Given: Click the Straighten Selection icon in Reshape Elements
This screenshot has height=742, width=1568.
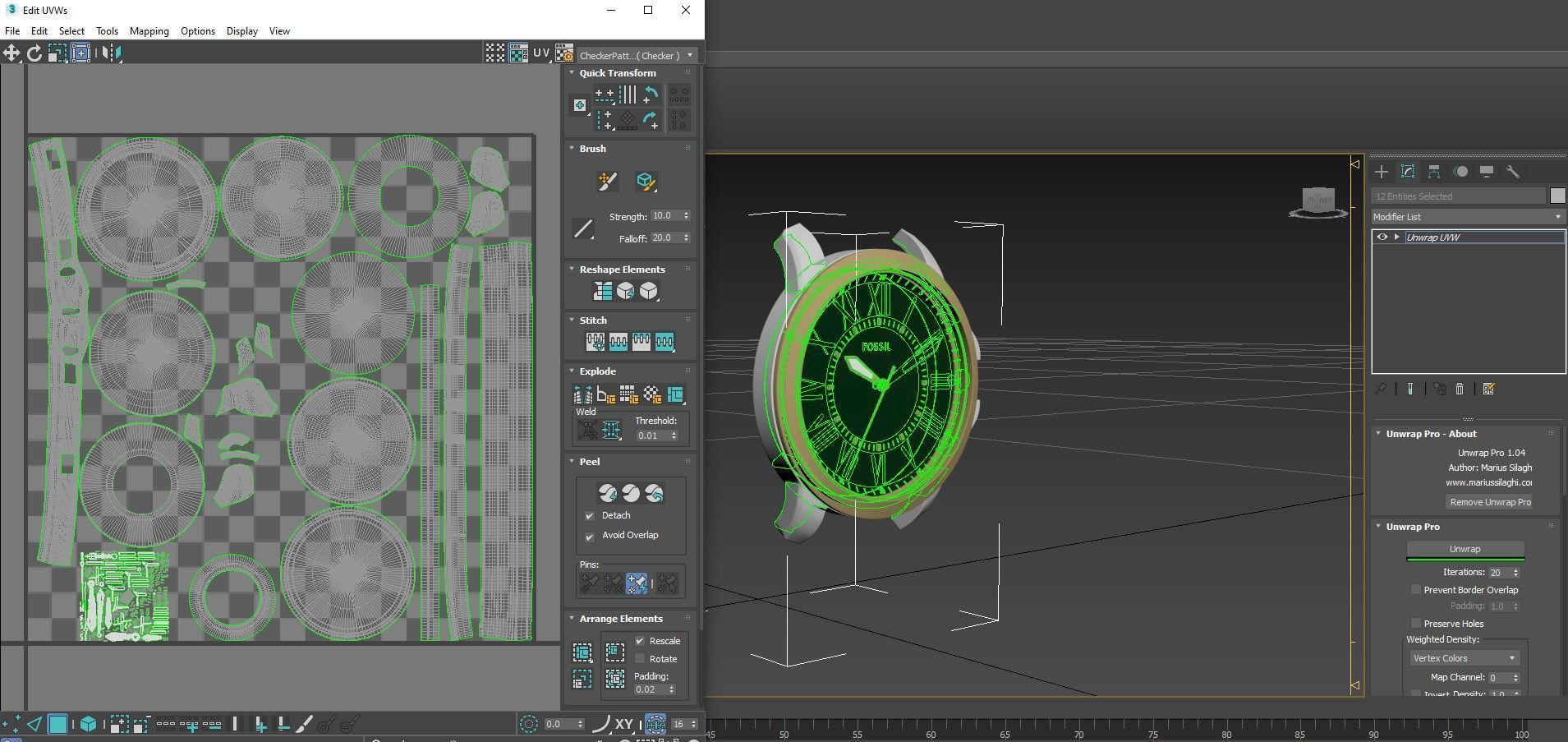Looking at the screenshot, I should (603, 291).
